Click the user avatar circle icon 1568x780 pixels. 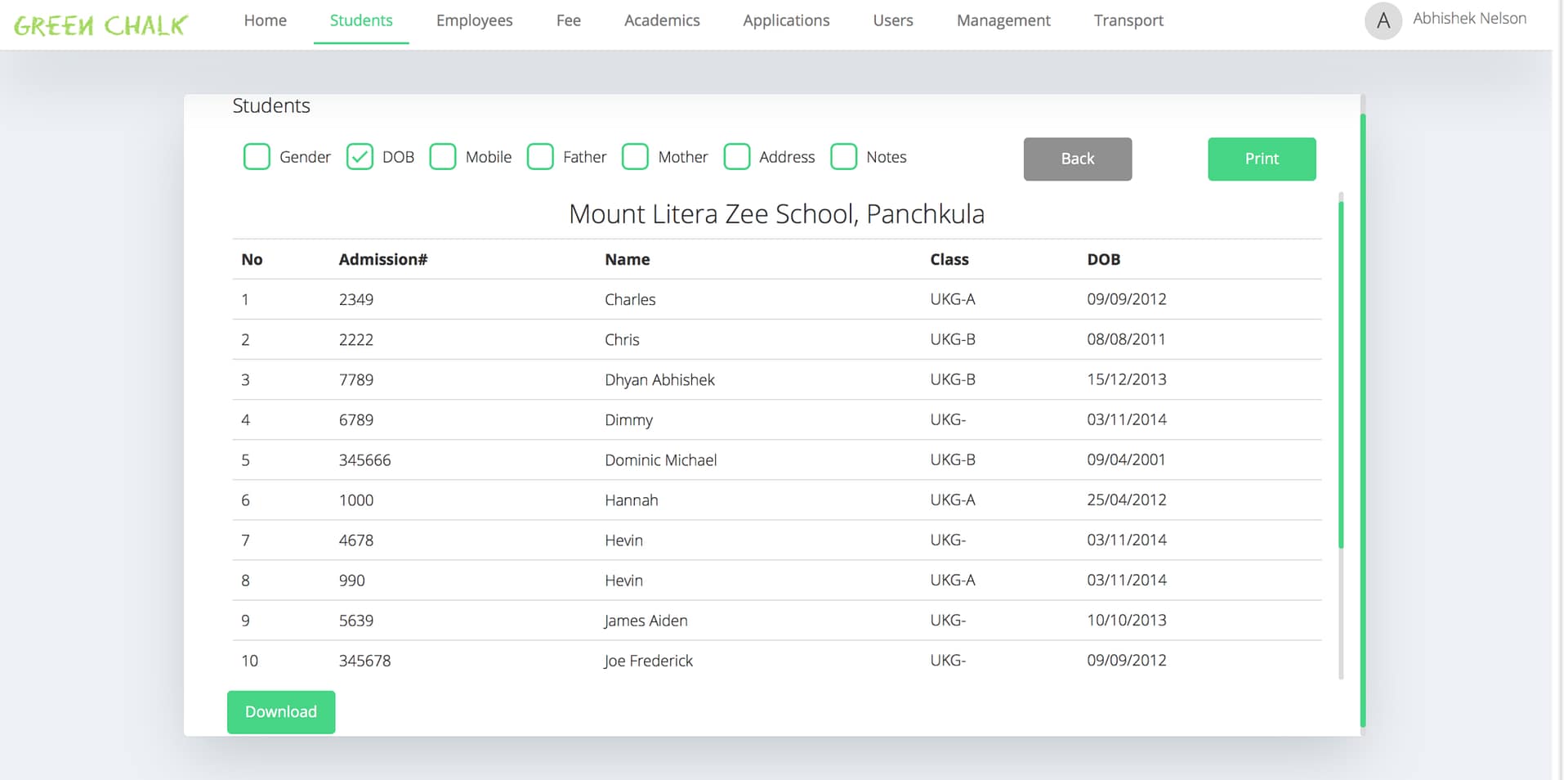1383,20
